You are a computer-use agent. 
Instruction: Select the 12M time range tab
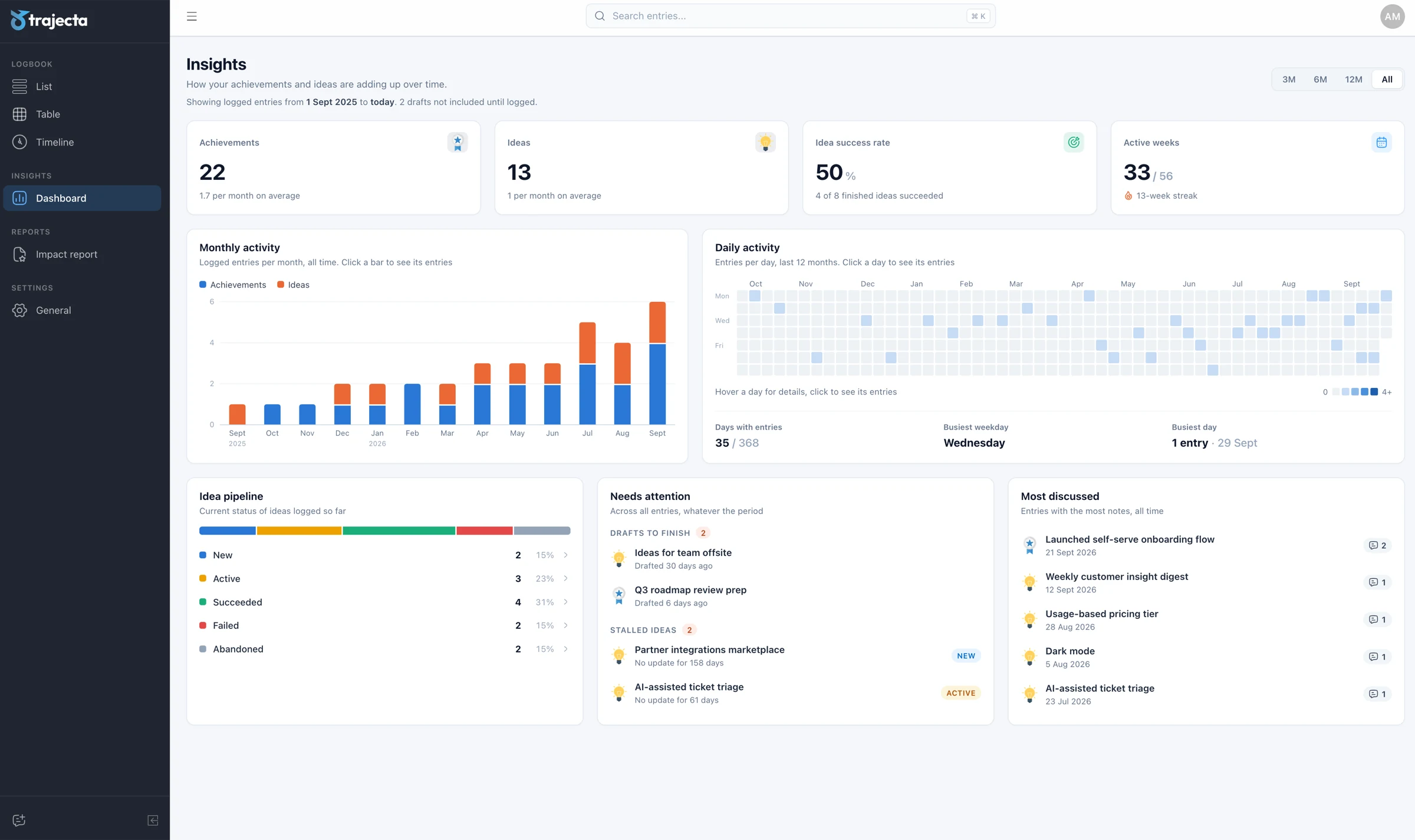(x=1353, y=79)
